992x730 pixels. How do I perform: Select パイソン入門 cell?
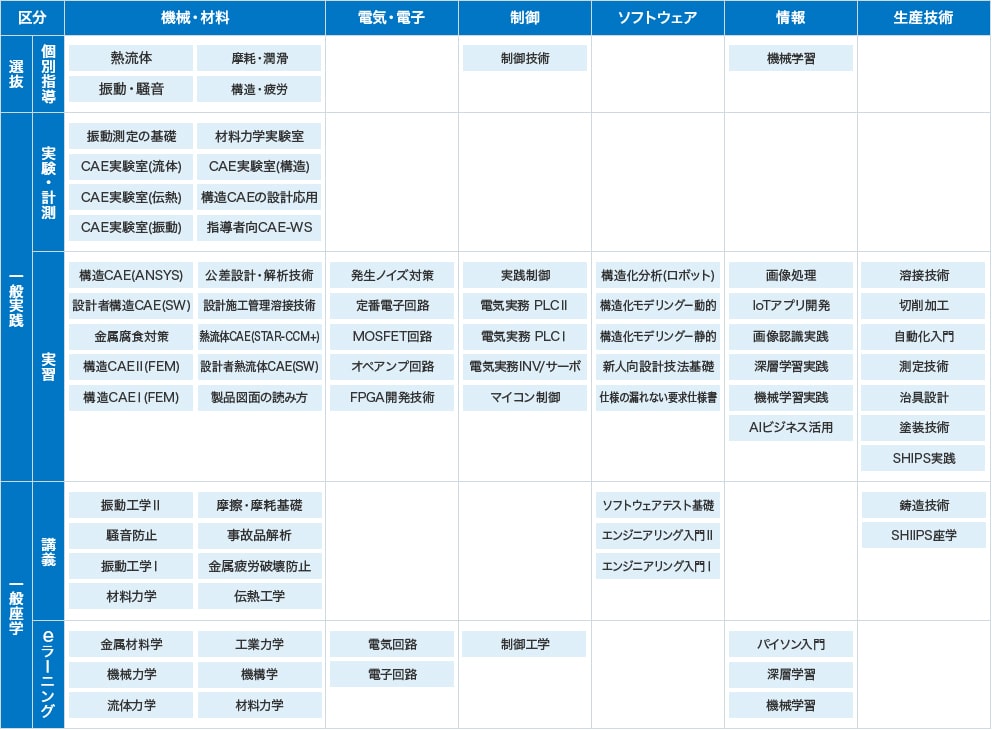click(791, 644)
